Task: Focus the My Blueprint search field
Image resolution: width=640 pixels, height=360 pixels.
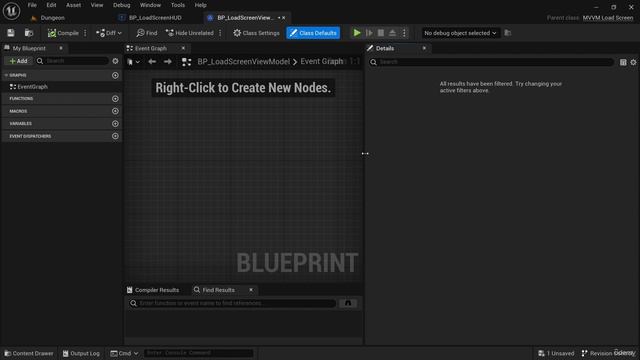Action: coord(72,61)
